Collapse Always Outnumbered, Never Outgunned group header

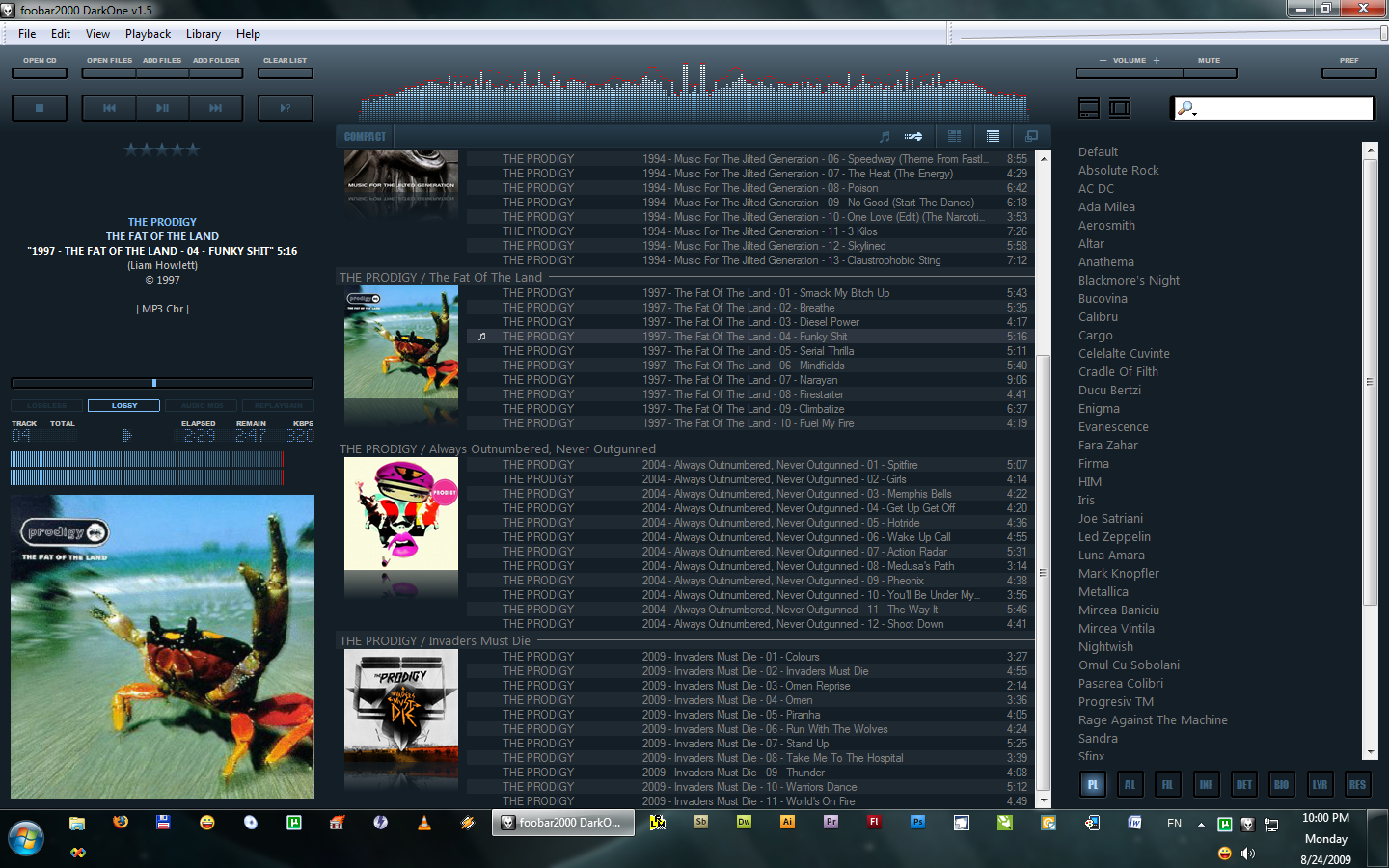click(685, 448)
